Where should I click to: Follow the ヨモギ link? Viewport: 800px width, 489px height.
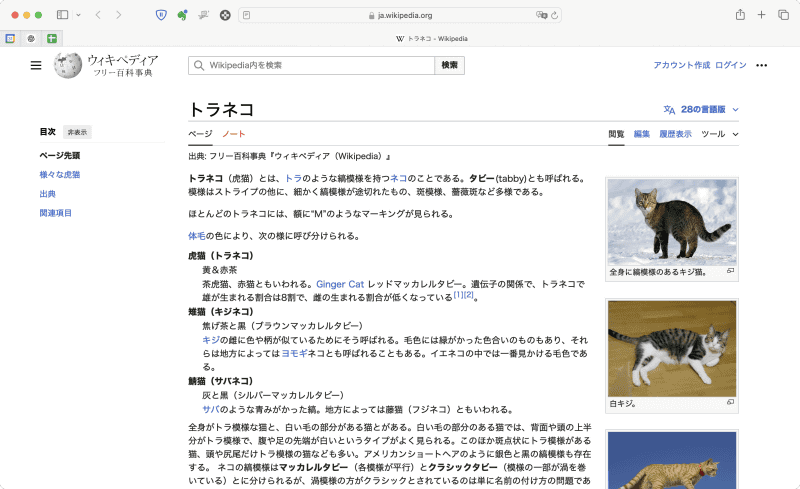pos(294,353)
